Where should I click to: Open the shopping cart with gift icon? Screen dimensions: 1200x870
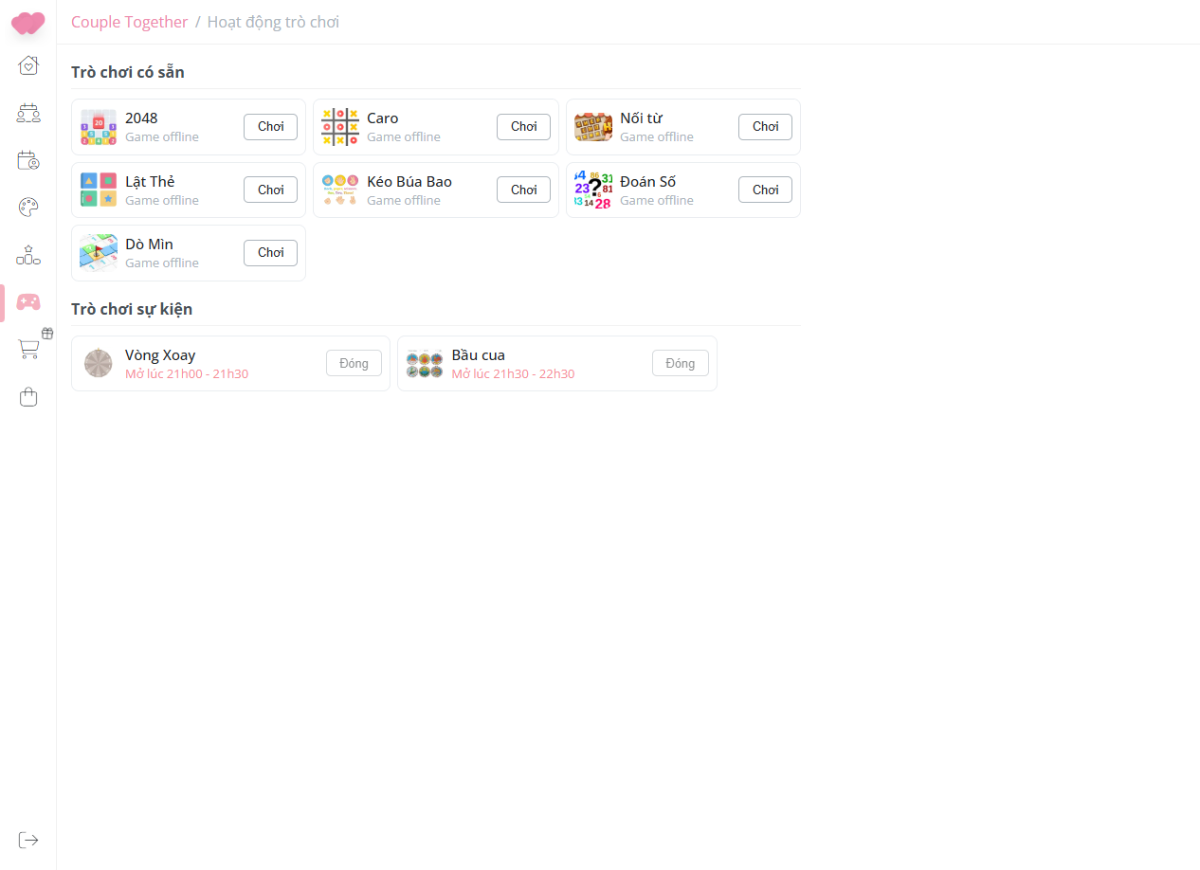click(x=30, y=348)
